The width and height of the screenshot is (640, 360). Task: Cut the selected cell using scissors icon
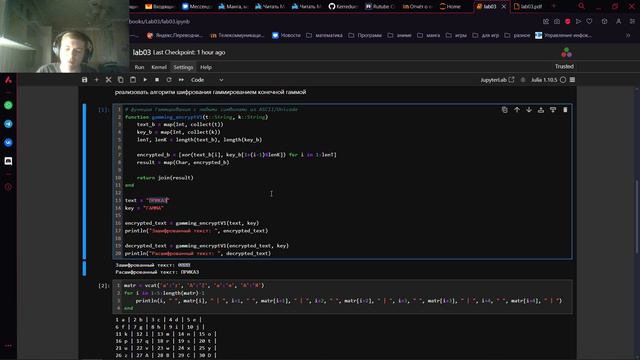(109, 80)
